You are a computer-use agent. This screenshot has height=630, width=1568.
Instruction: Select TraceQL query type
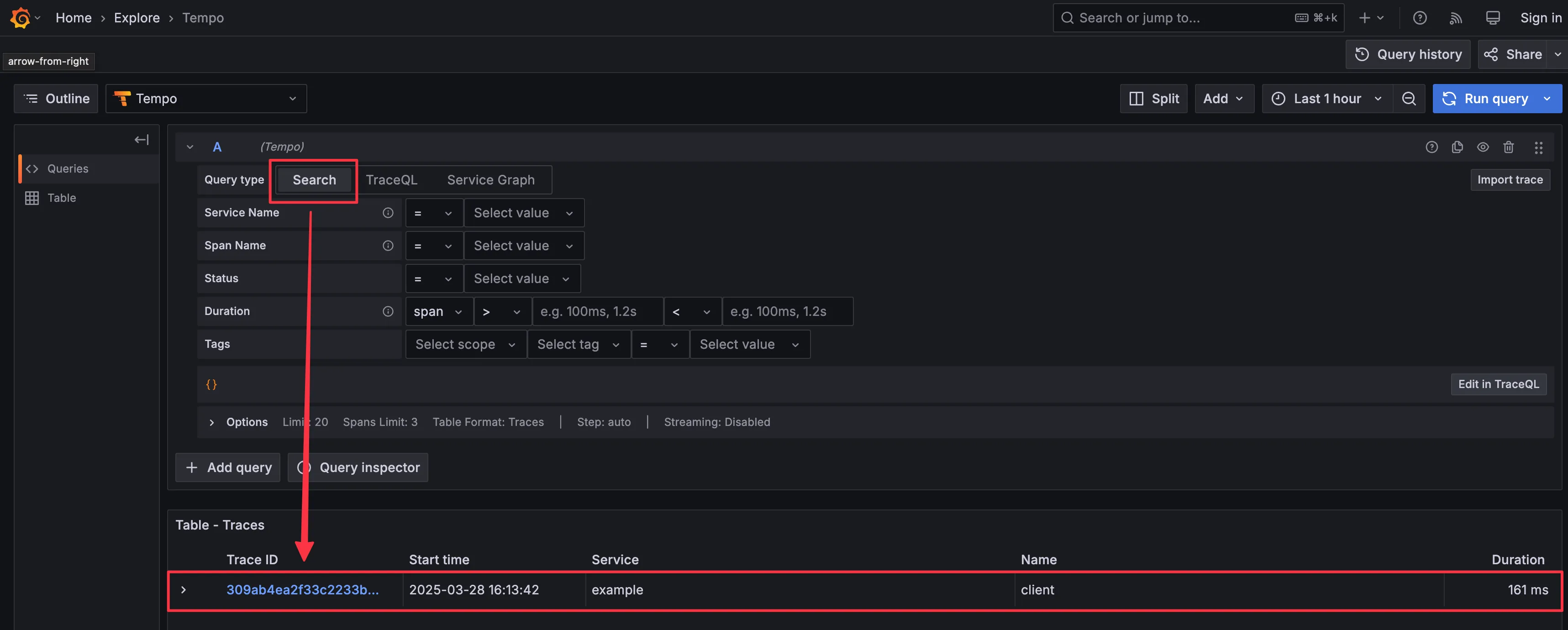pos(392,179)
